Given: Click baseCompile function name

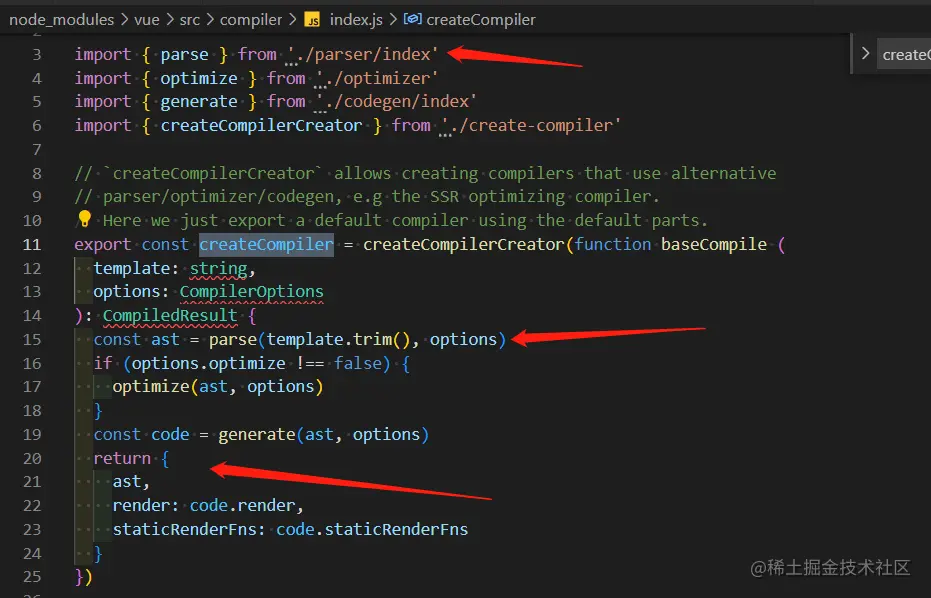Looking at the screenshot, I should pos(714,244).
